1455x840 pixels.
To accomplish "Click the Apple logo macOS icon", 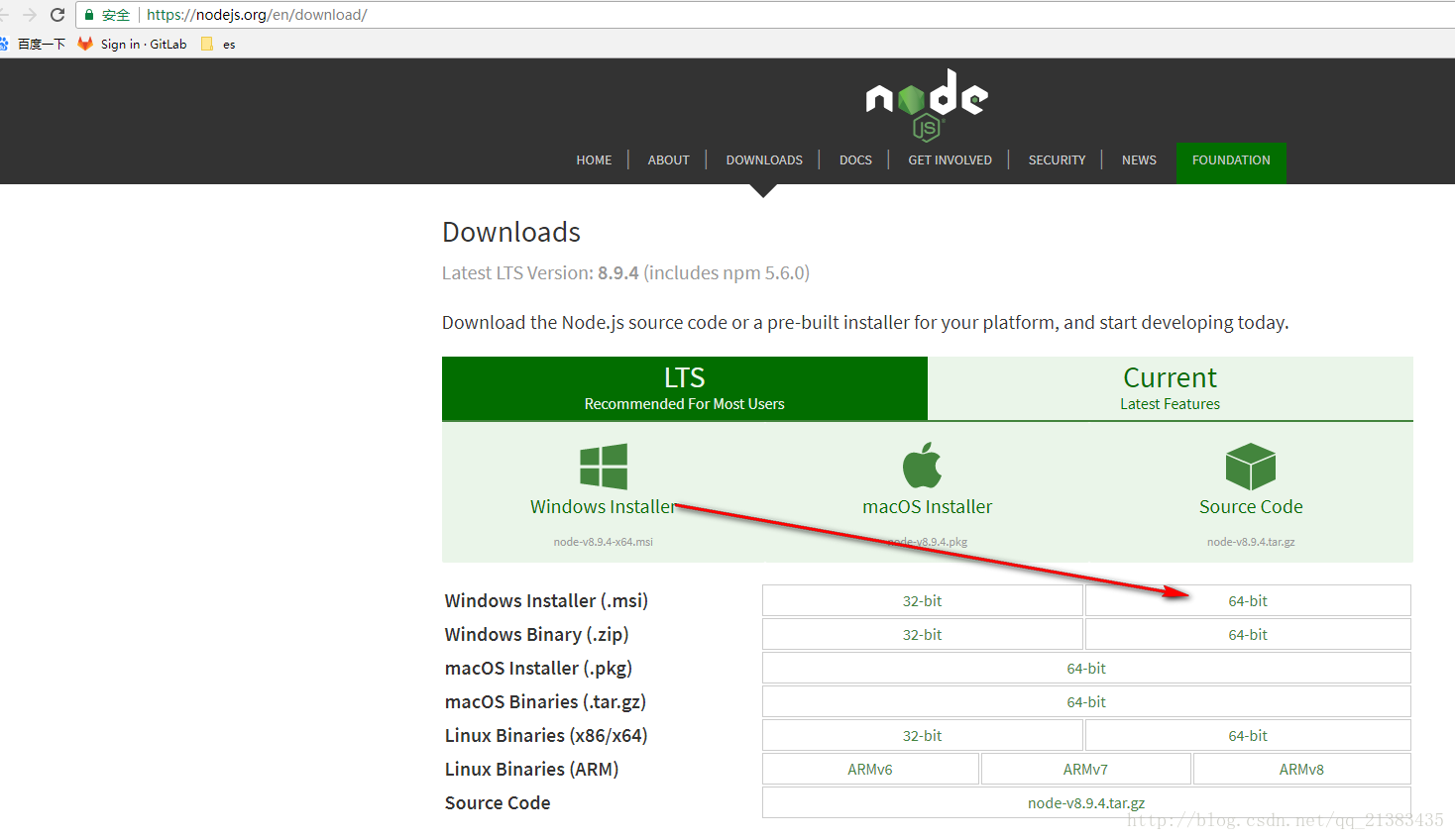I will click(922, 465).
